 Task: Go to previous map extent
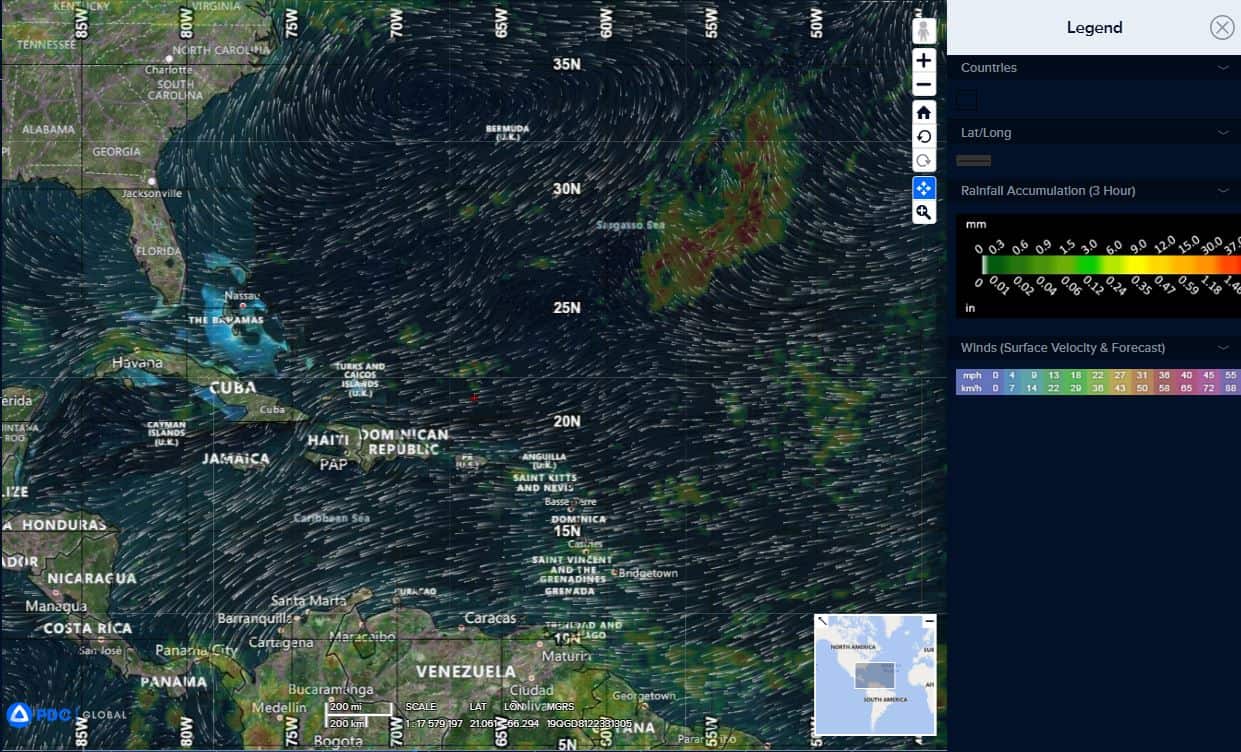(924, 137)
